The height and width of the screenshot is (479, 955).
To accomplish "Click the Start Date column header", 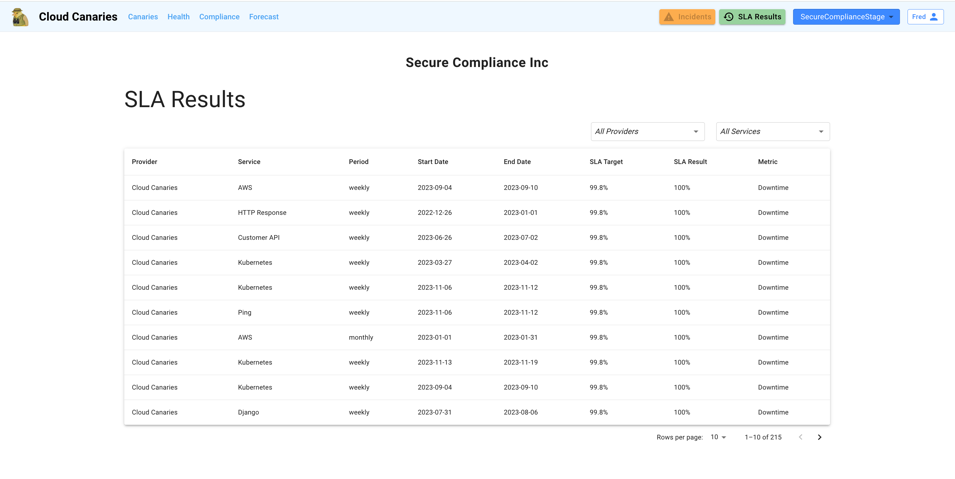I will tap(433, 162).
